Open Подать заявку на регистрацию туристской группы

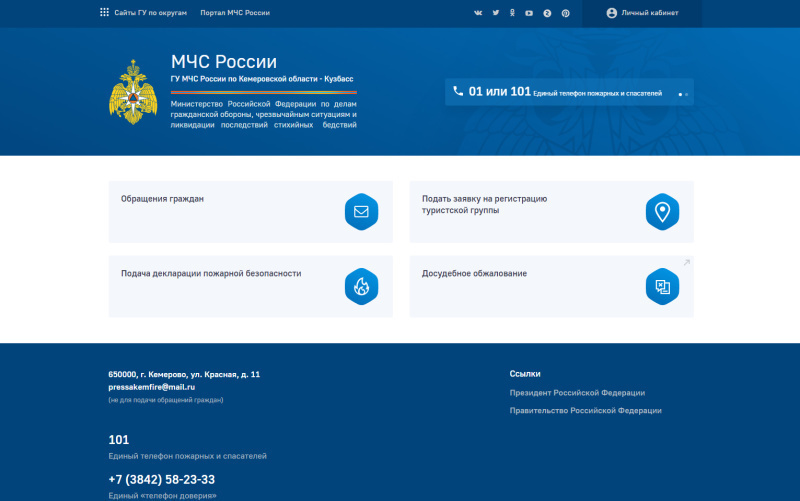[x=552, y=211]
